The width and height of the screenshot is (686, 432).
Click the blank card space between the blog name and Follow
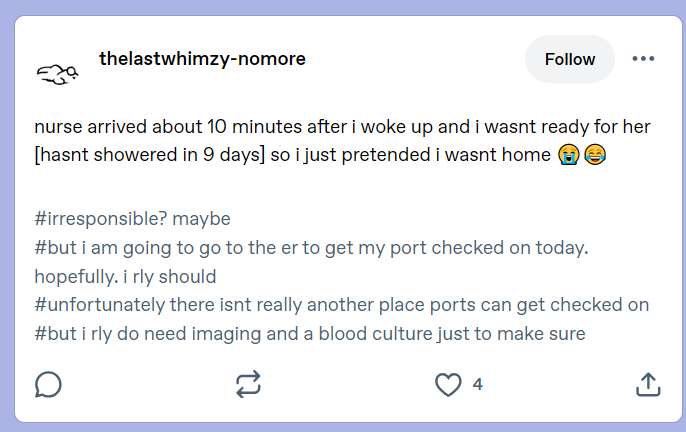pos(415,59)
